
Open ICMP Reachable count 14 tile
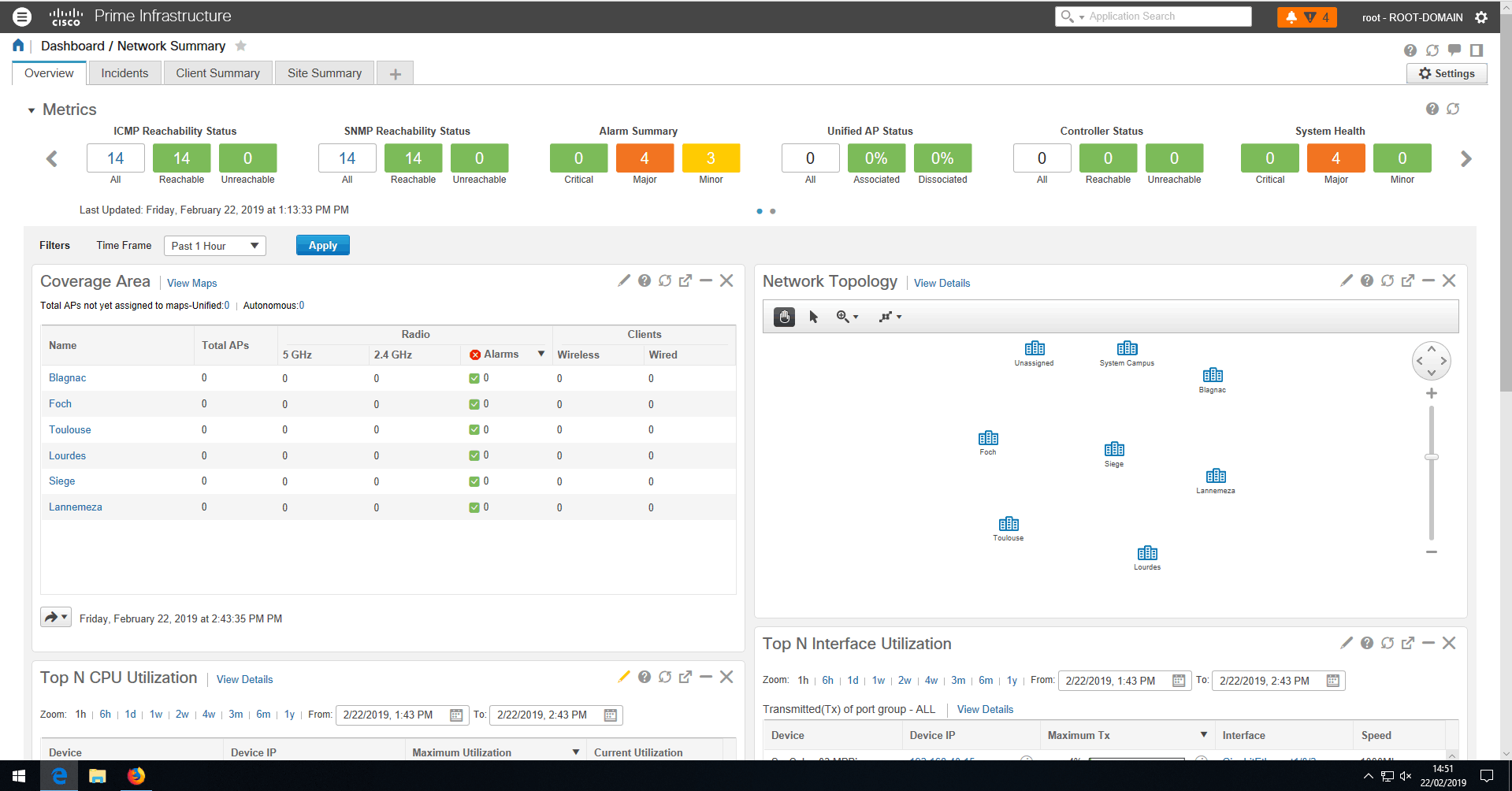(181, 158)
